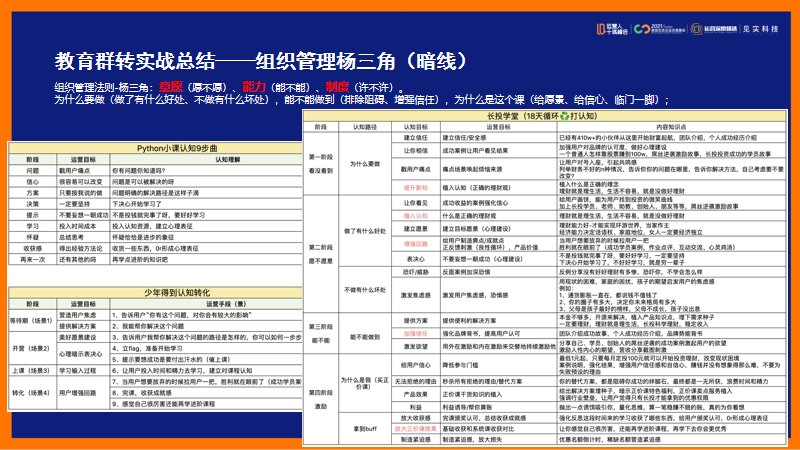
Task: Click cell 无法拒绝的理由
Action: click(x=416, y=381)
